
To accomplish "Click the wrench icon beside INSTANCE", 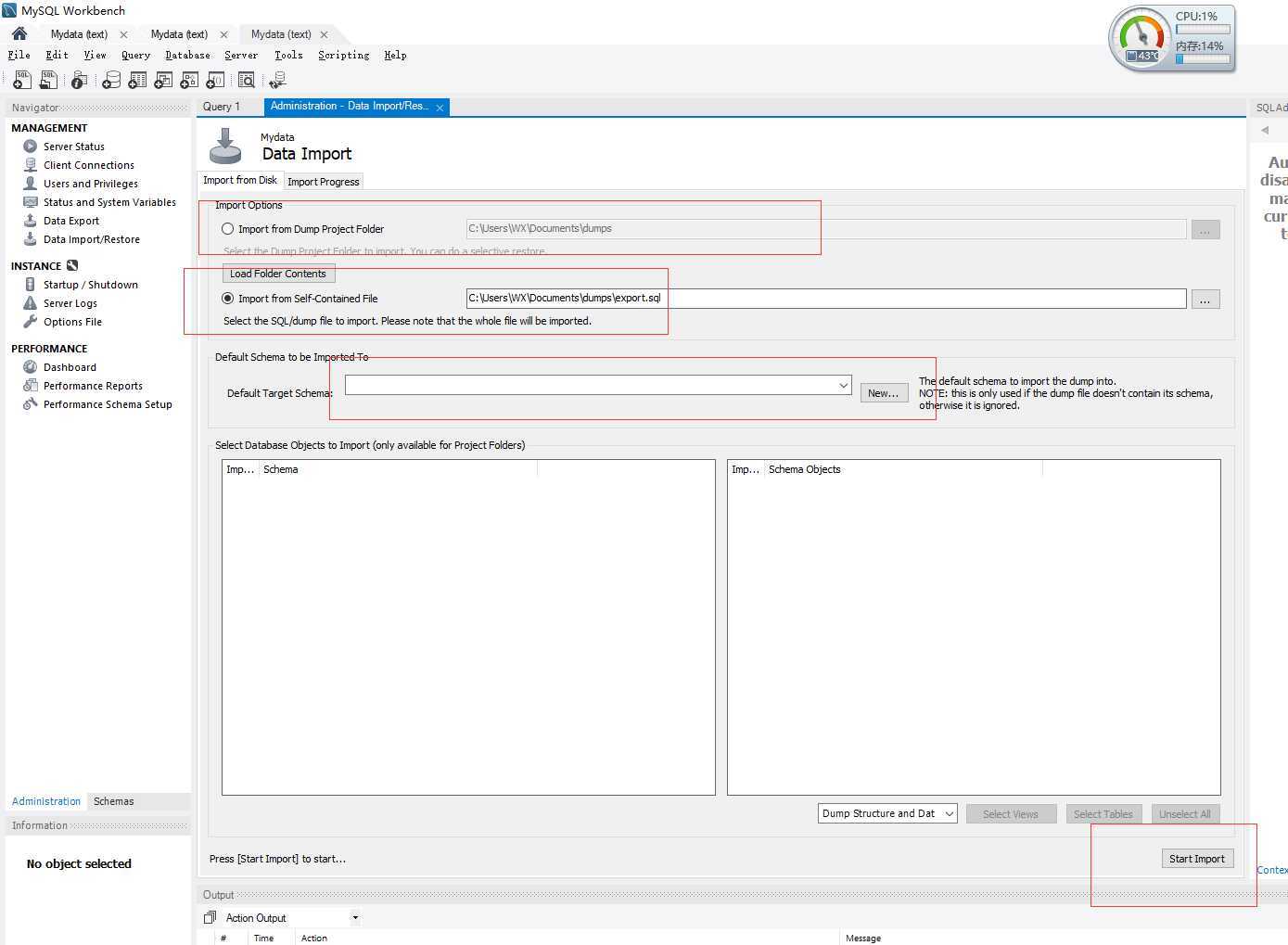I will [72, 266].
